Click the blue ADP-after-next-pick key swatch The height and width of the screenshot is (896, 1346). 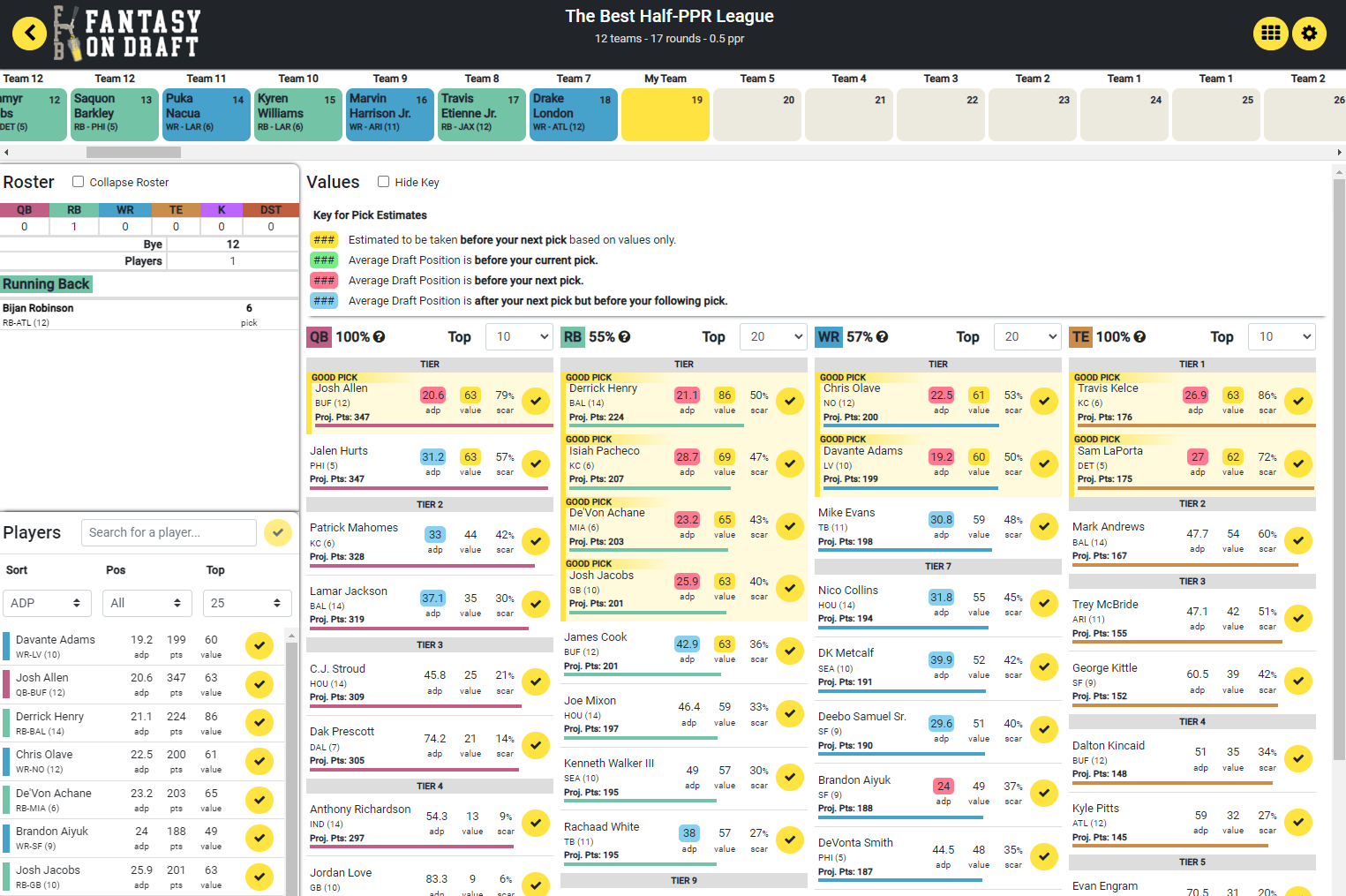click(x=324, y=301)
